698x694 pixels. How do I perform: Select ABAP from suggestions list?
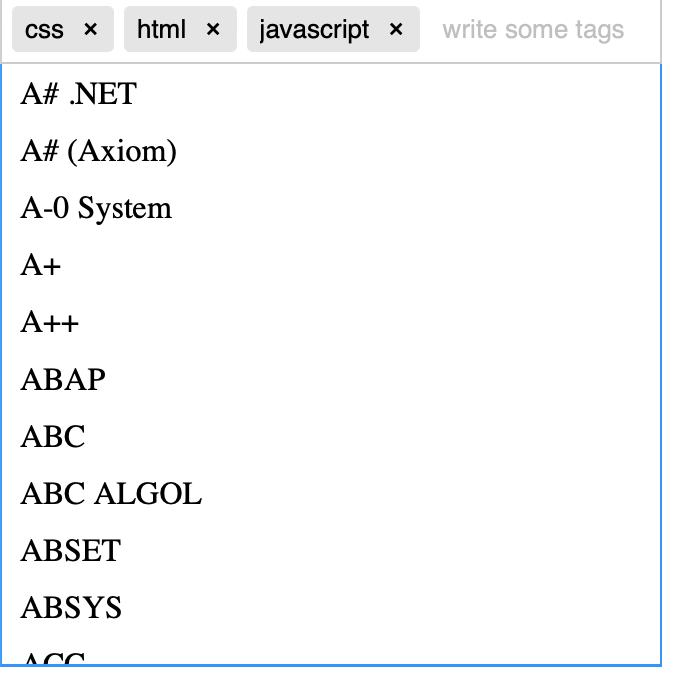(331, 379)
